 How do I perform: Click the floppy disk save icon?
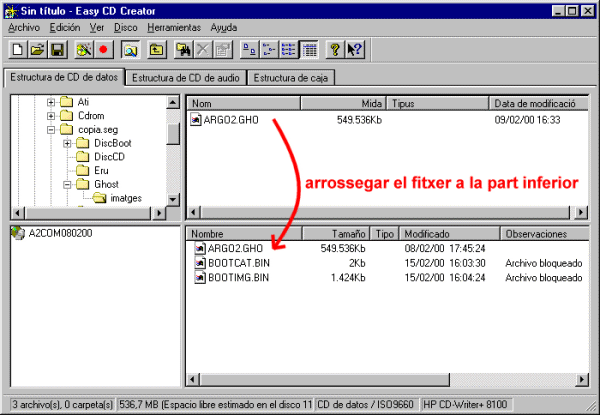(x=57, y=50)
